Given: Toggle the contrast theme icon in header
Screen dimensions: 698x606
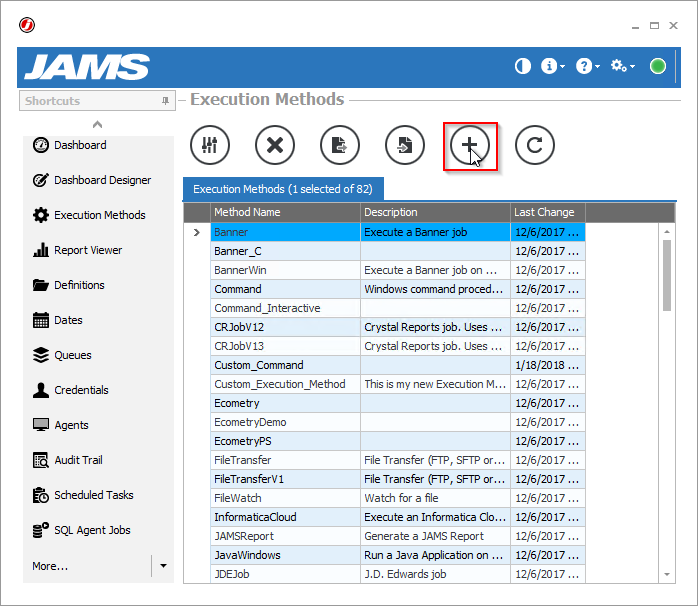Looking at the screenshot, I should pyautogui.click(x=523, y=66).
